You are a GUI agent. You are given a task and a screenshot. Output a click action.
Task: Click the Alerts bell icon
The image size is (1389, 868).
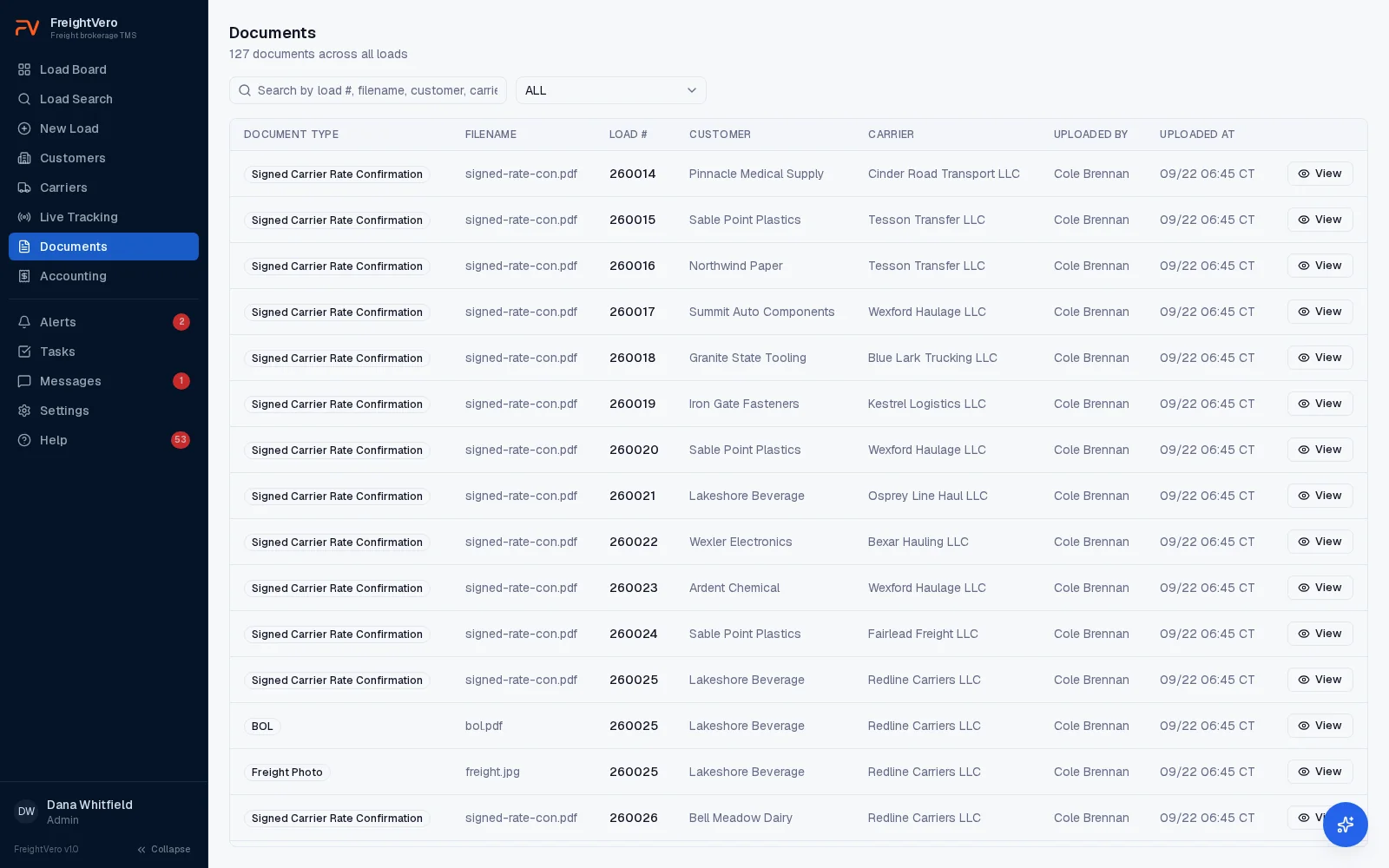[x=24, y=322]
